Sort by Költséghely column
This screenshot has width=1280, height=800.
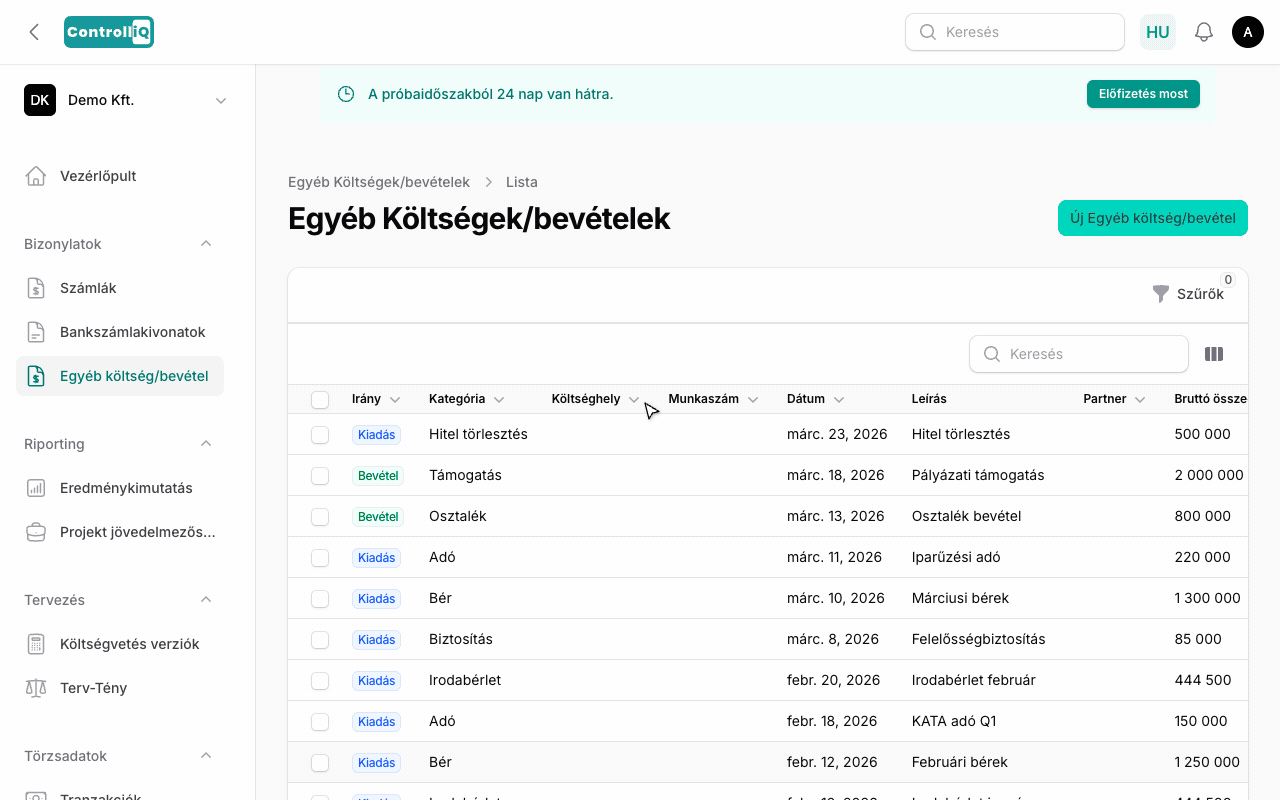(596, 399)
